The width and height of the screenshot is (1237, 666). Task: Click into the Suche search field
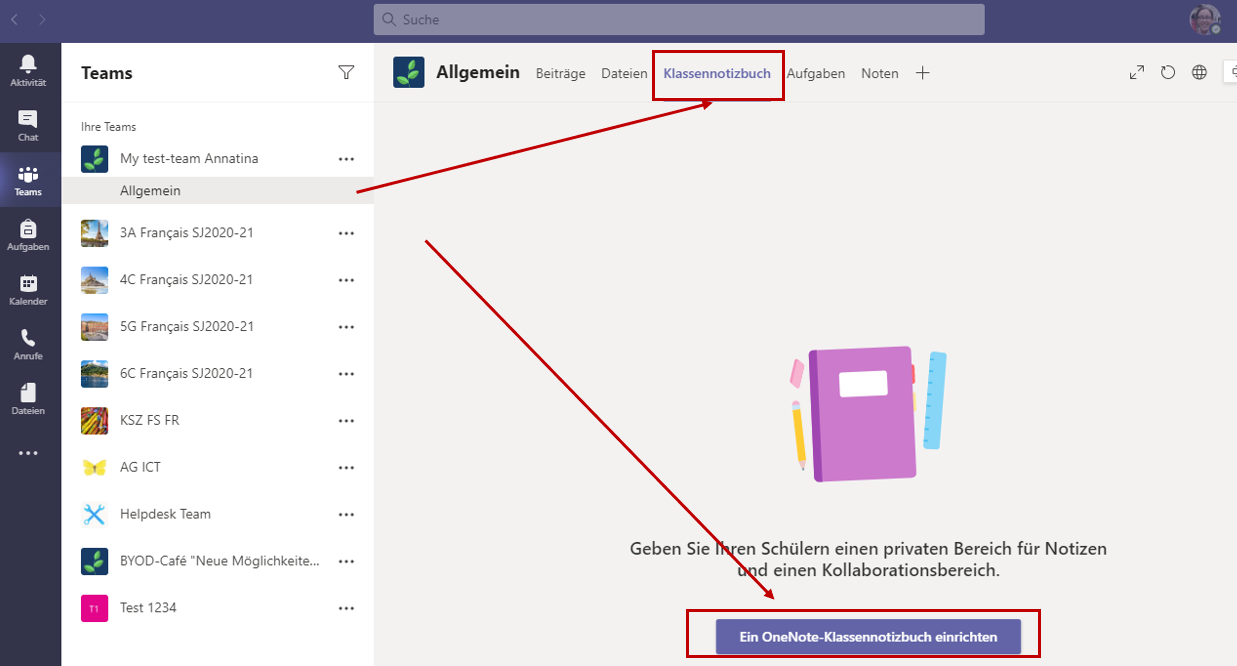click(x=680, y=20)
